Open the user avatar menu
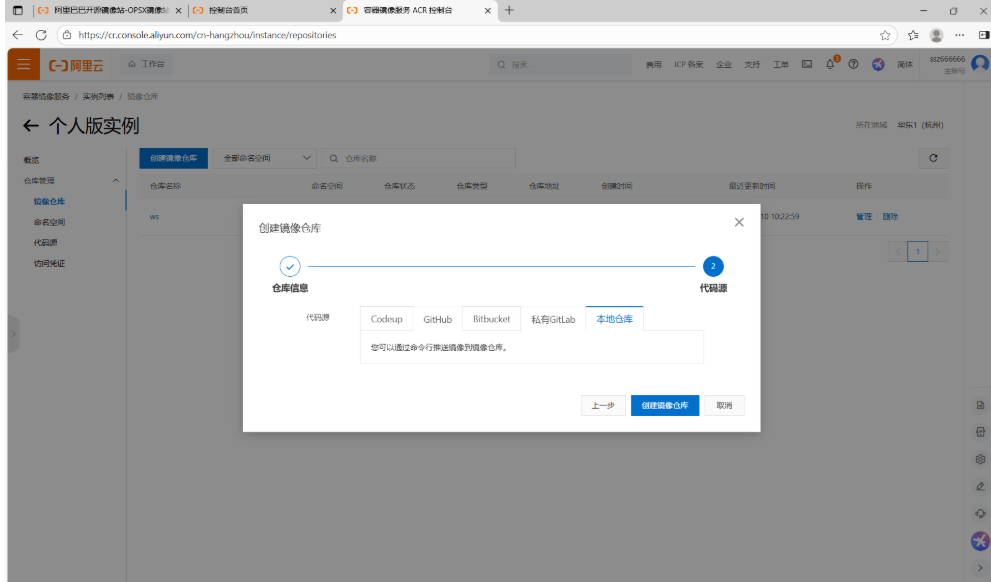The image size is (991, 582). pos(980,63)
